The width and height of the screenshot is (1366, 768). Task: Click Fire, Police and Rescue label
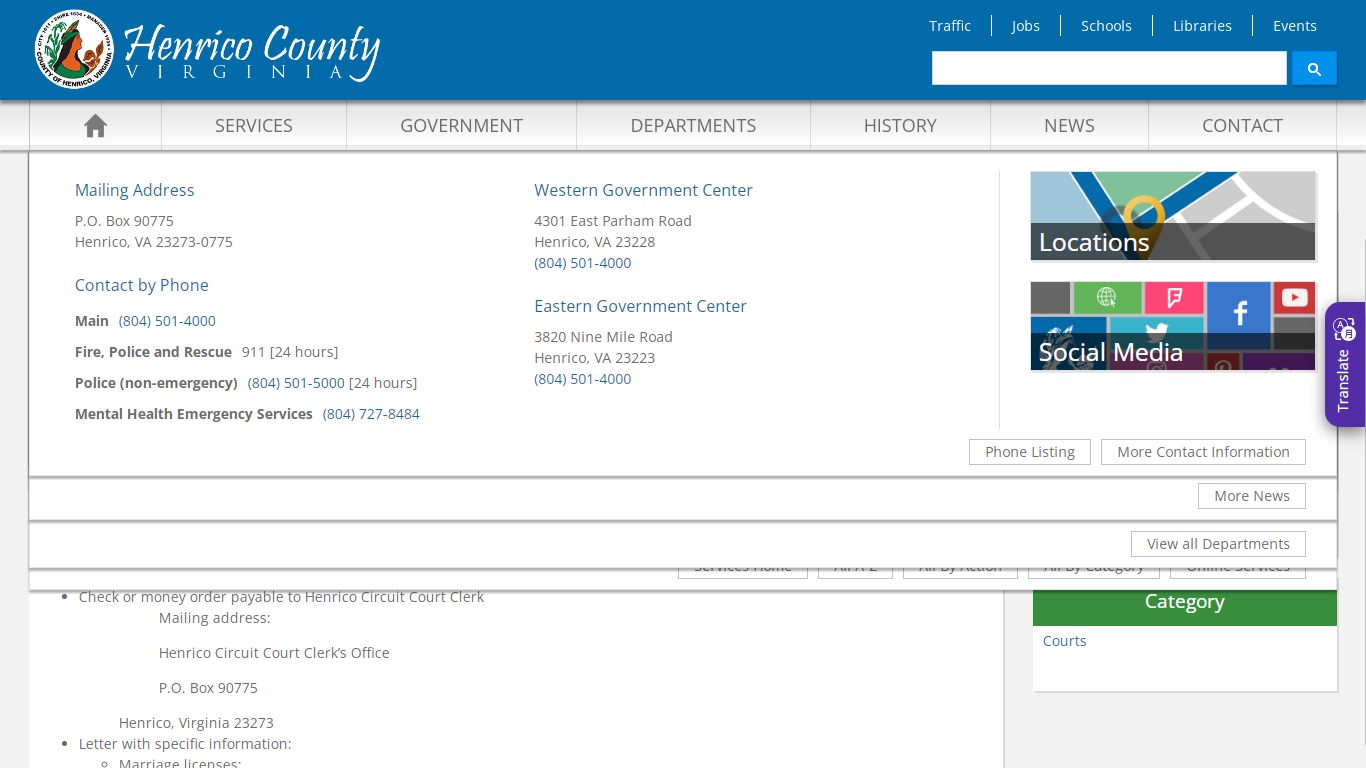click(153, 352)
